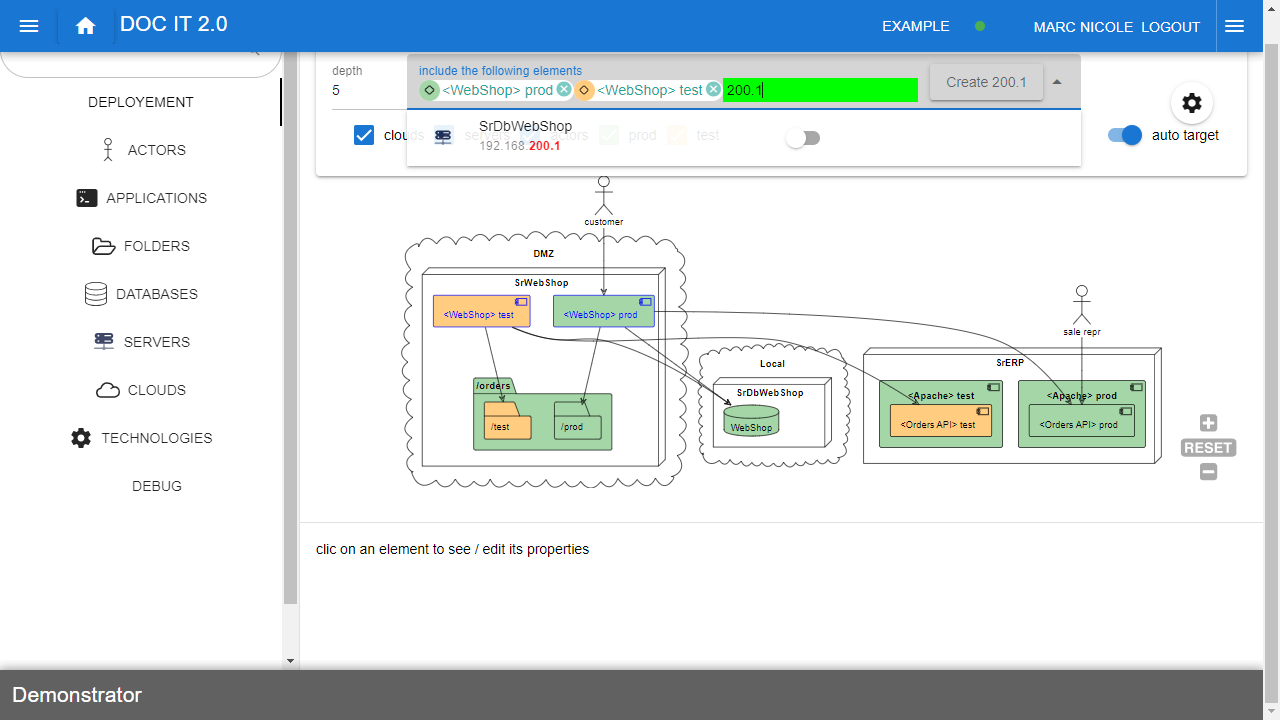Disable the auto target switch
1280x720 pixels.
(x=1125, y=135)
